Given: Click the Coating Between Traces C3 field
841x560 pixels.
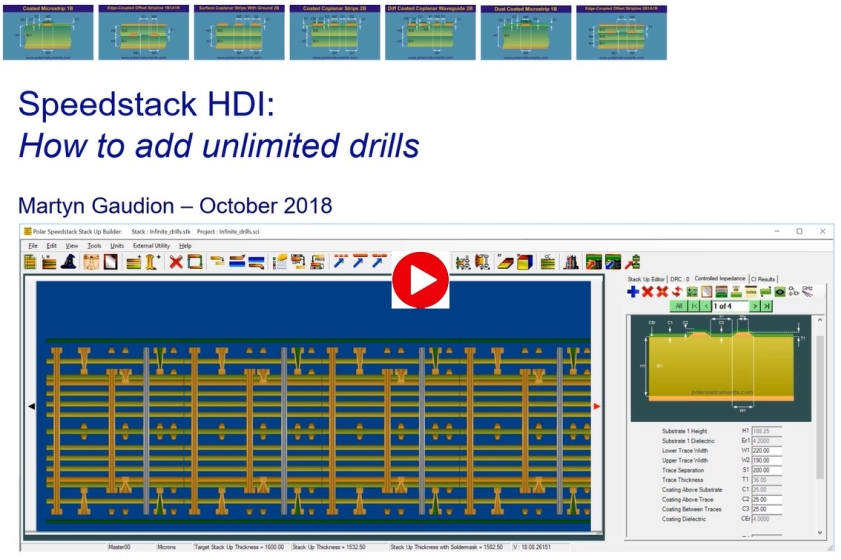Looking at the screenshot, I should 766,509.
